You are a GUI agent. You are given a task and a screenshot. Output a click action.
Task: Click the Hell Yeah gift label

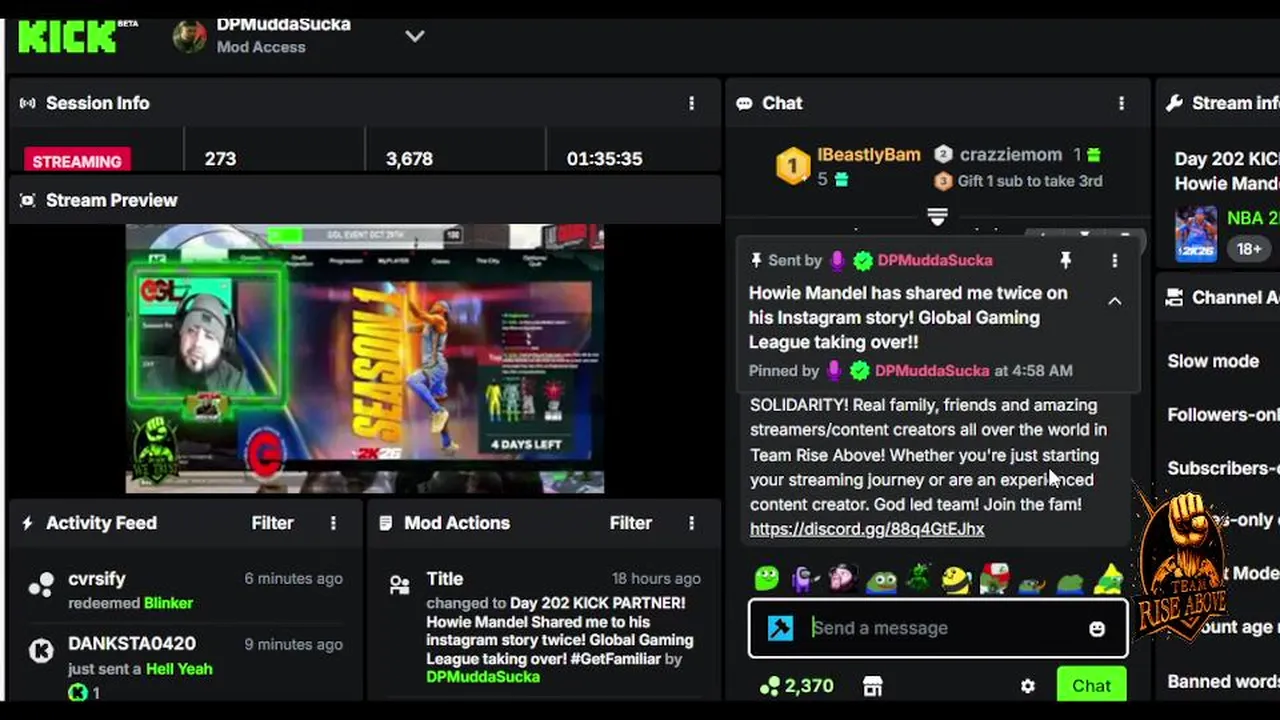[179, 669]
